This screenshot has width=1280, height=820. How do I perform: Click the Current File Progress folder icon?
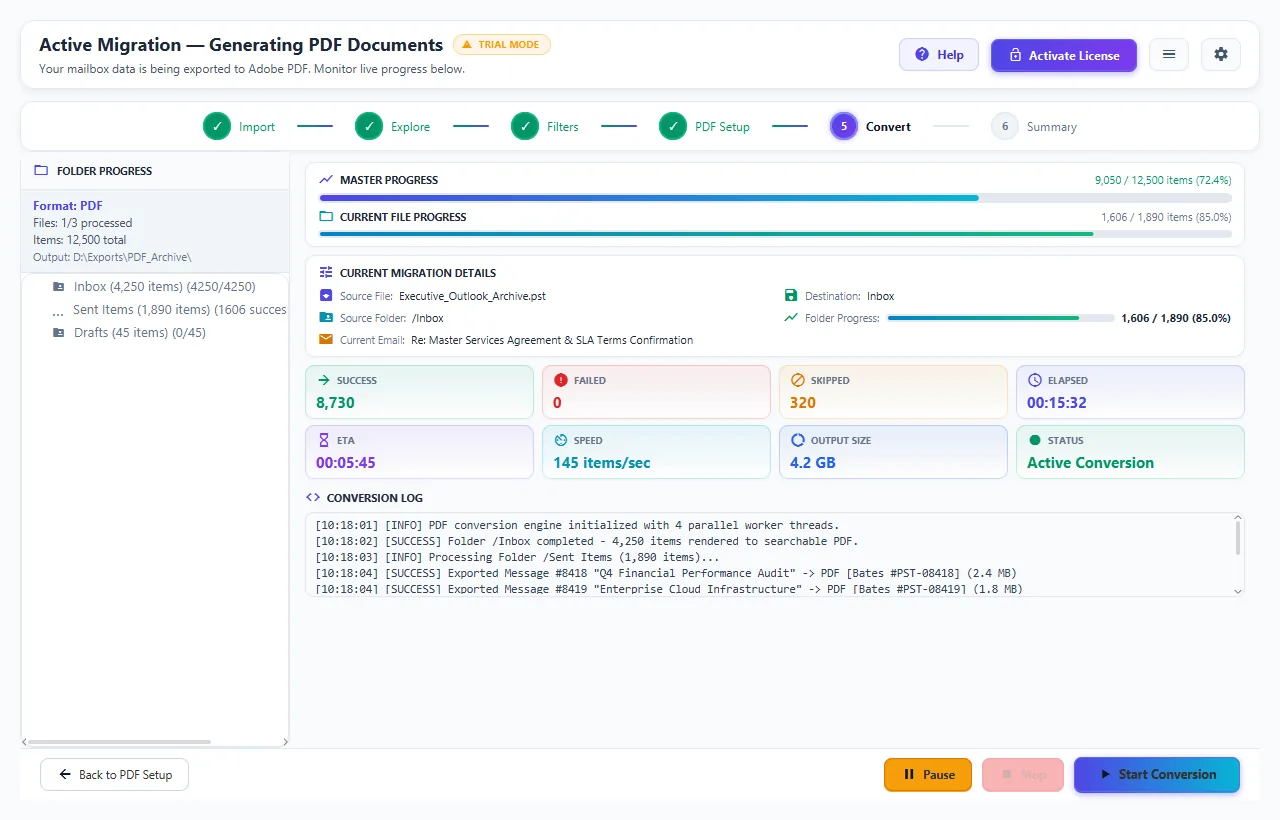tap(326, 217)
